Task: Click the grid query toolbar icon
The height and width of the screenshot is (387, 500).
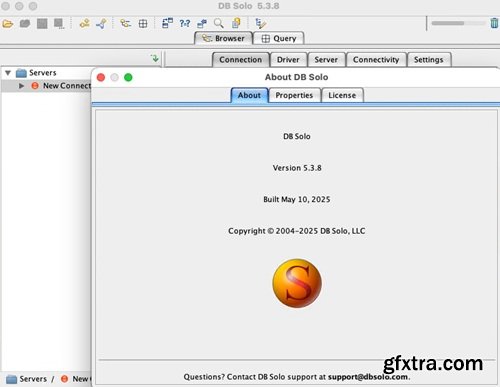Action: (x=143, y=24)
